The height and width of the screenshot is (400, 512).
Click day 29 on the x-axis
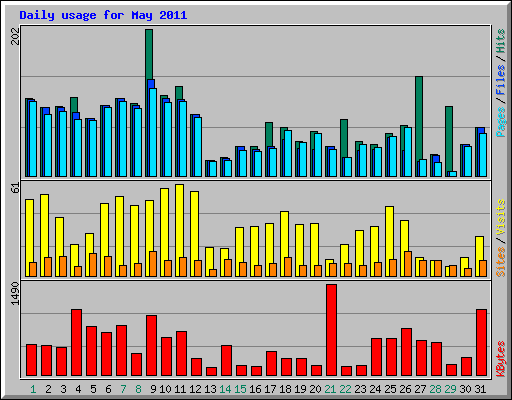[x=450, y=389]
